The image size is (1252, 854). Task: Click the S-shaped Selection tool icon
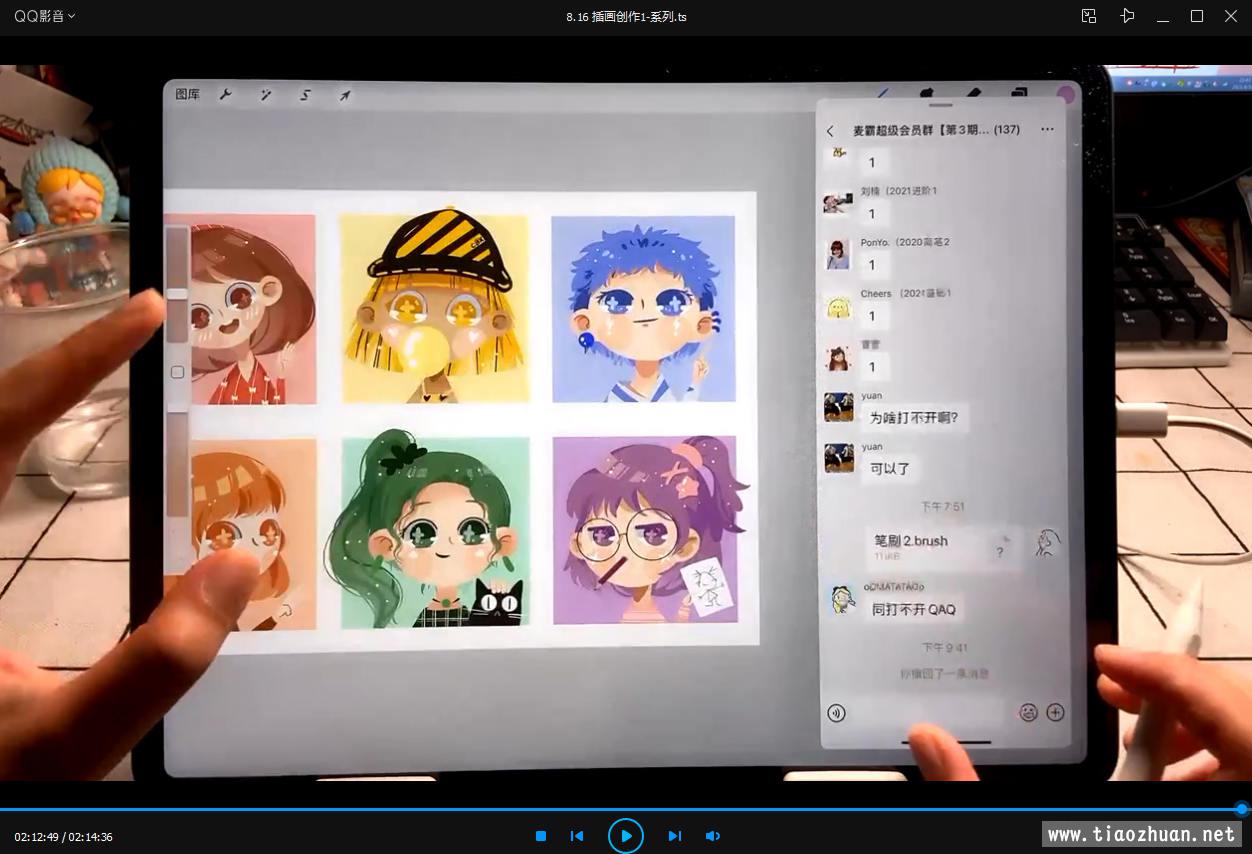(x=306, y=95)
